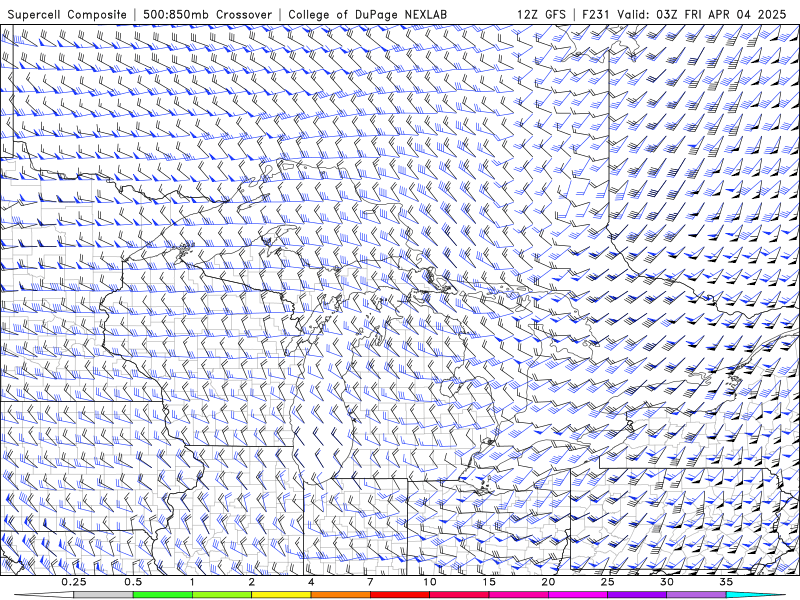Click the 'F231 Valid: 03Z FRI APR 04 2025' text

684,14
